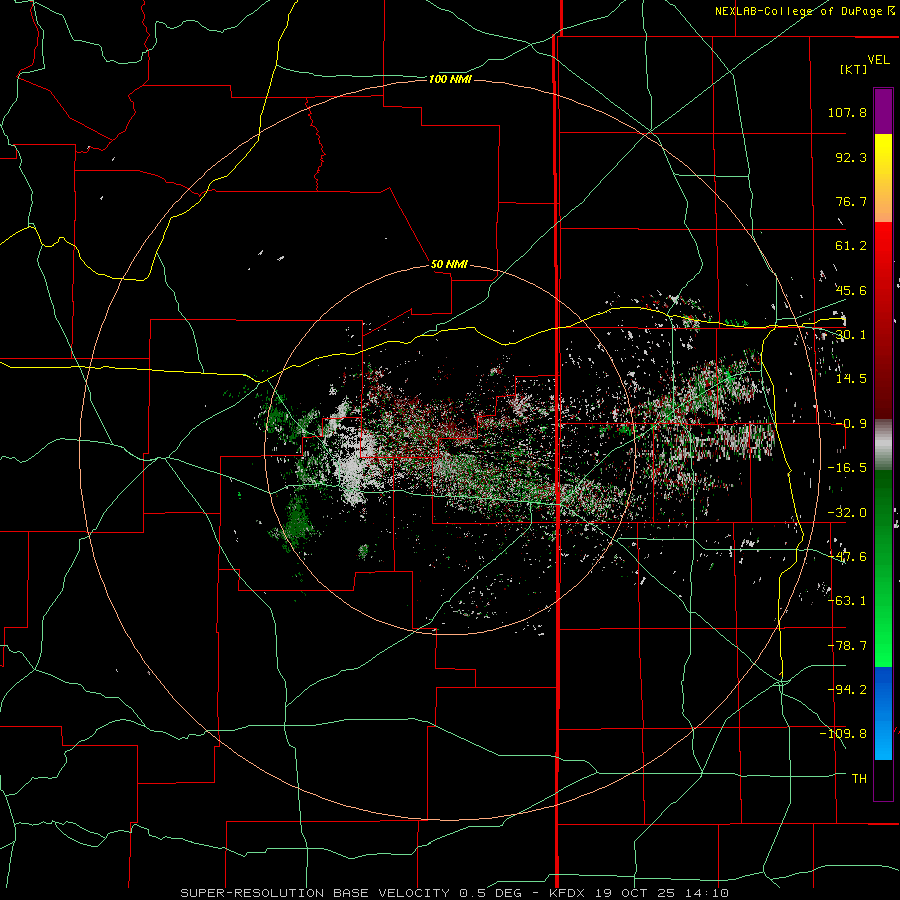Screen dimensions: 900x900
Task: Click the -63.1 legend value
Action: [847, 601]
